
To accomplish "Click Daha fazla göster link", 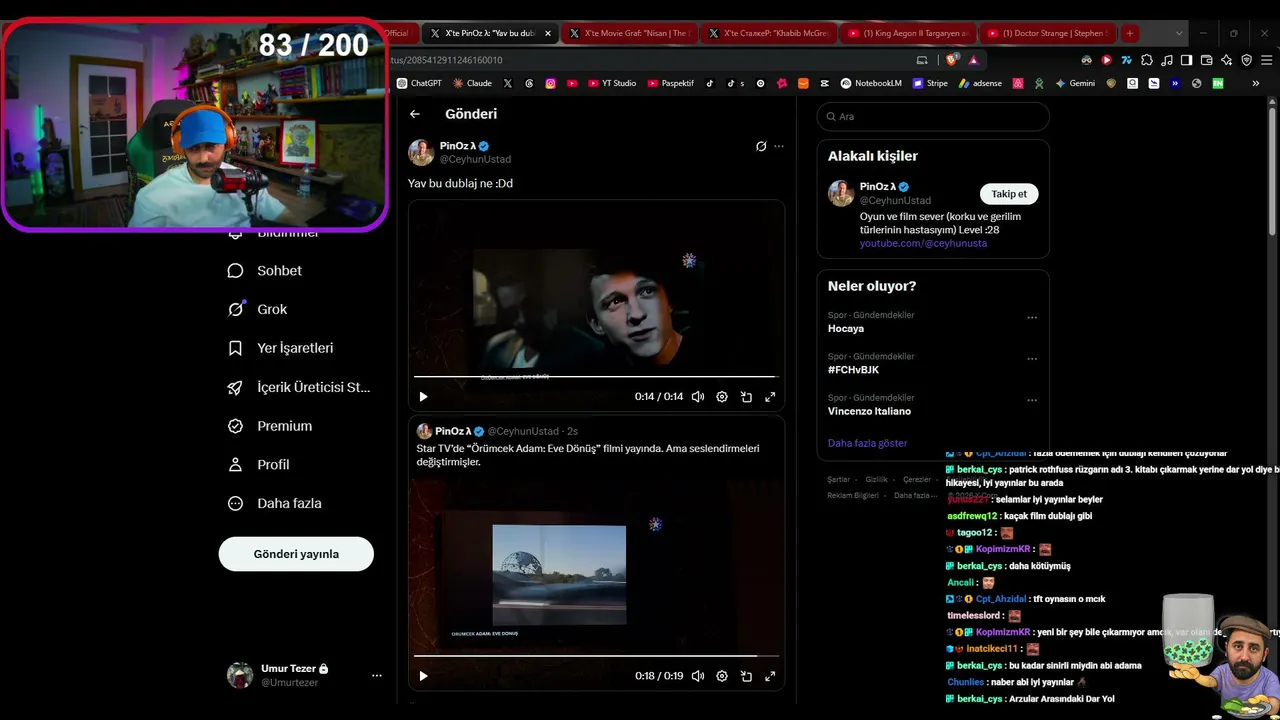I will (x=868, y=443).
